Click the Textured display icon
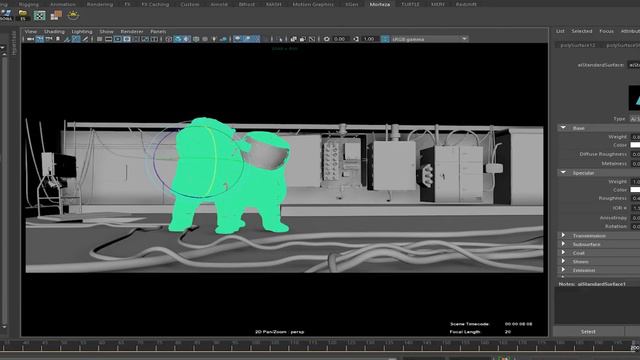Image resolution: width=640 pixels, height=360 pixels. 205,39
